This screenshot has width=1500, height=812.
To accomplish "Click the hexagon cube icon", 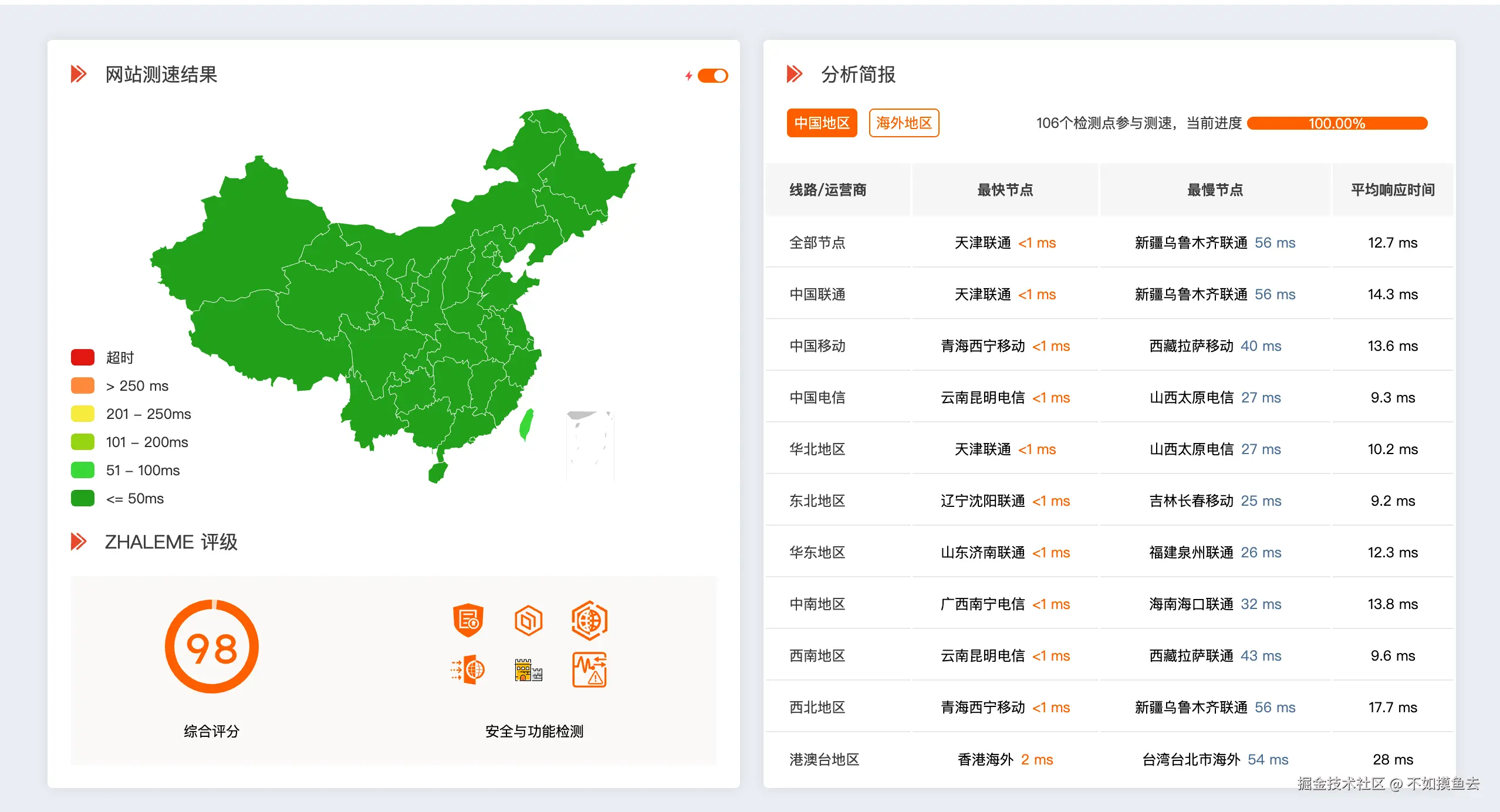I will pos(528,620).
